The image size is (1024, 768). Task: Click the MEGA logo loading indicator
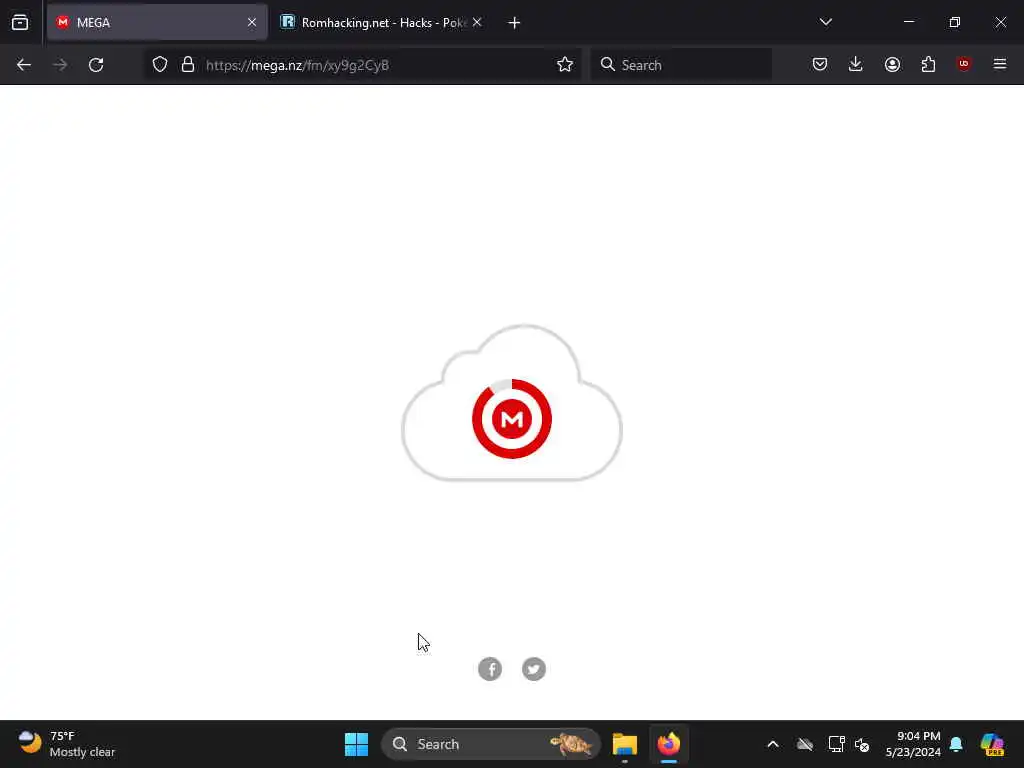(x=512, y=419)
